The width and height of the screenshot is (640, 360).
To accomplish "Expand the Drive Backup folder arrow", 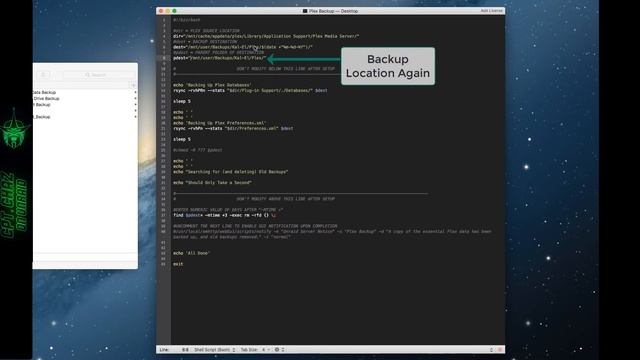I will coord(135,99).
